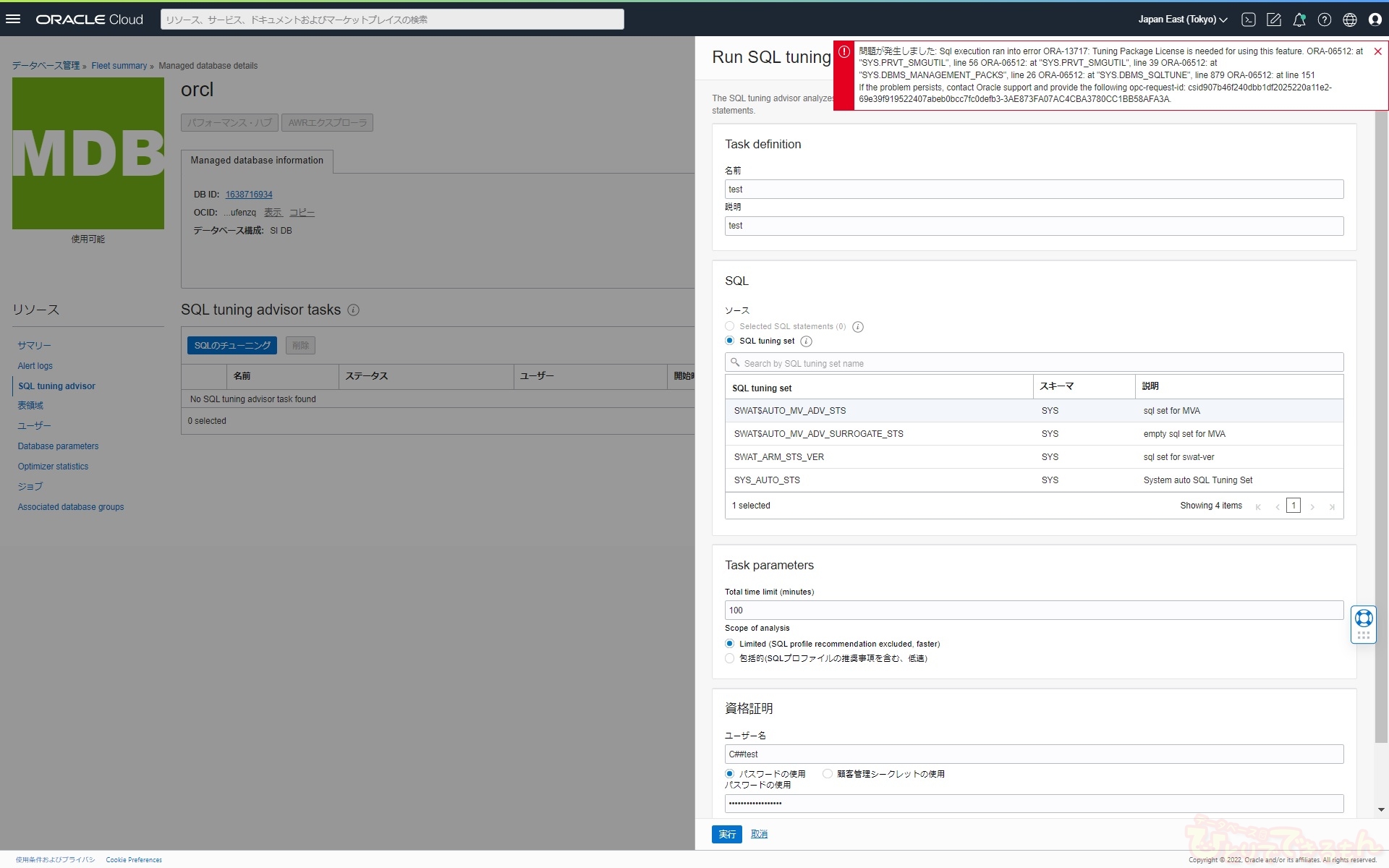Click the help question mark icon
The image size is (1389, 868).
(x=1325, y=20)
